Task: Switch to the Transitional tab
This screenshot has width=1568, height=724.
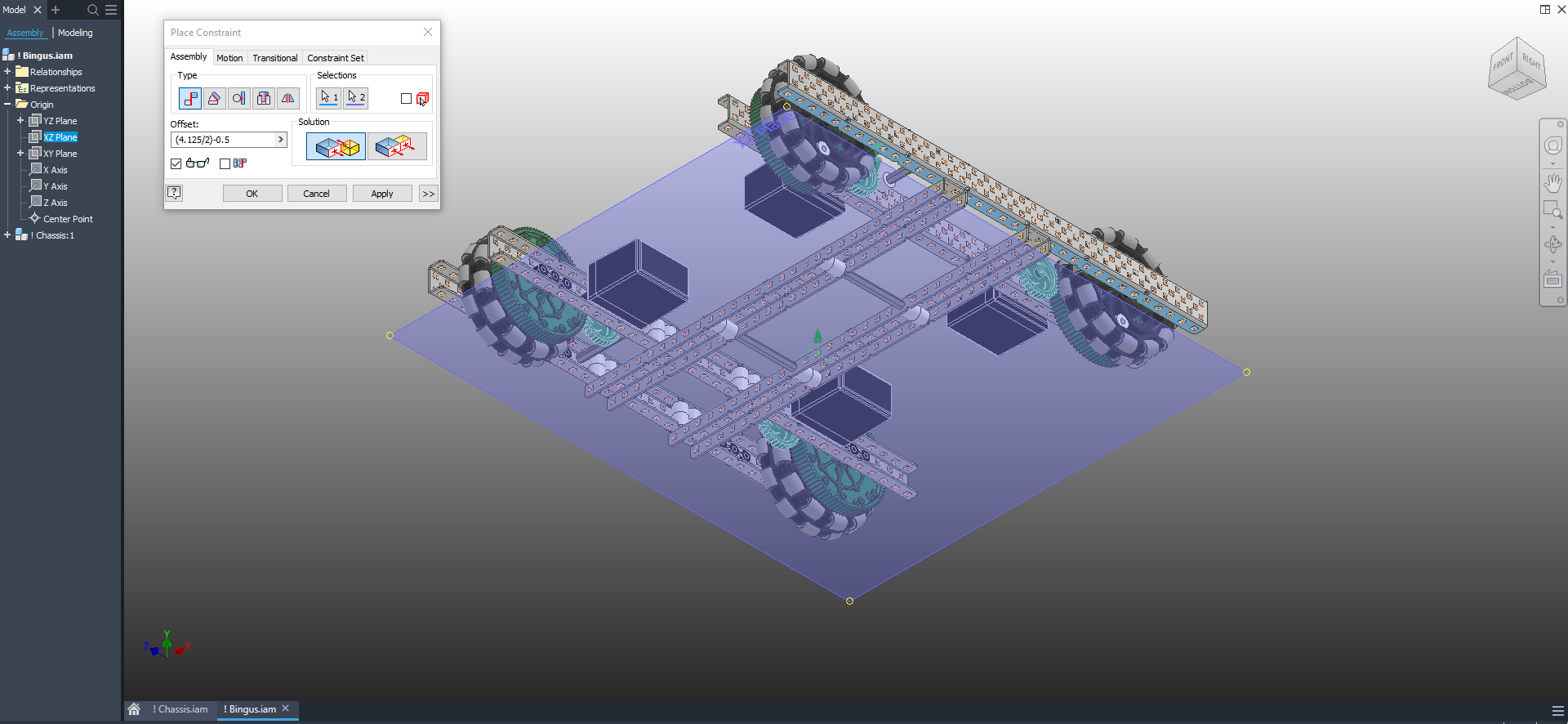Action: pyautogui.click(x=274, y=58)
